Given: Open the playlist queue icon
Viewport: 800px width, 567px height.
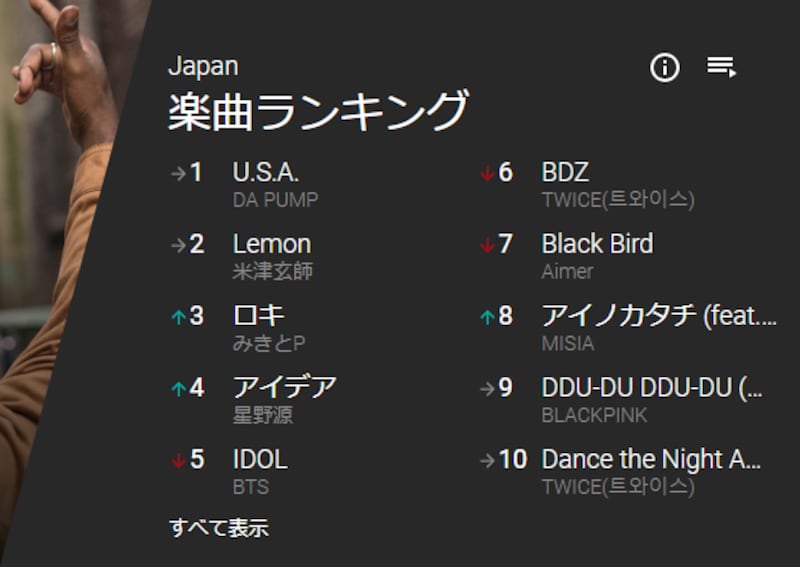Looking at the screenshot, I should [721, 67].
